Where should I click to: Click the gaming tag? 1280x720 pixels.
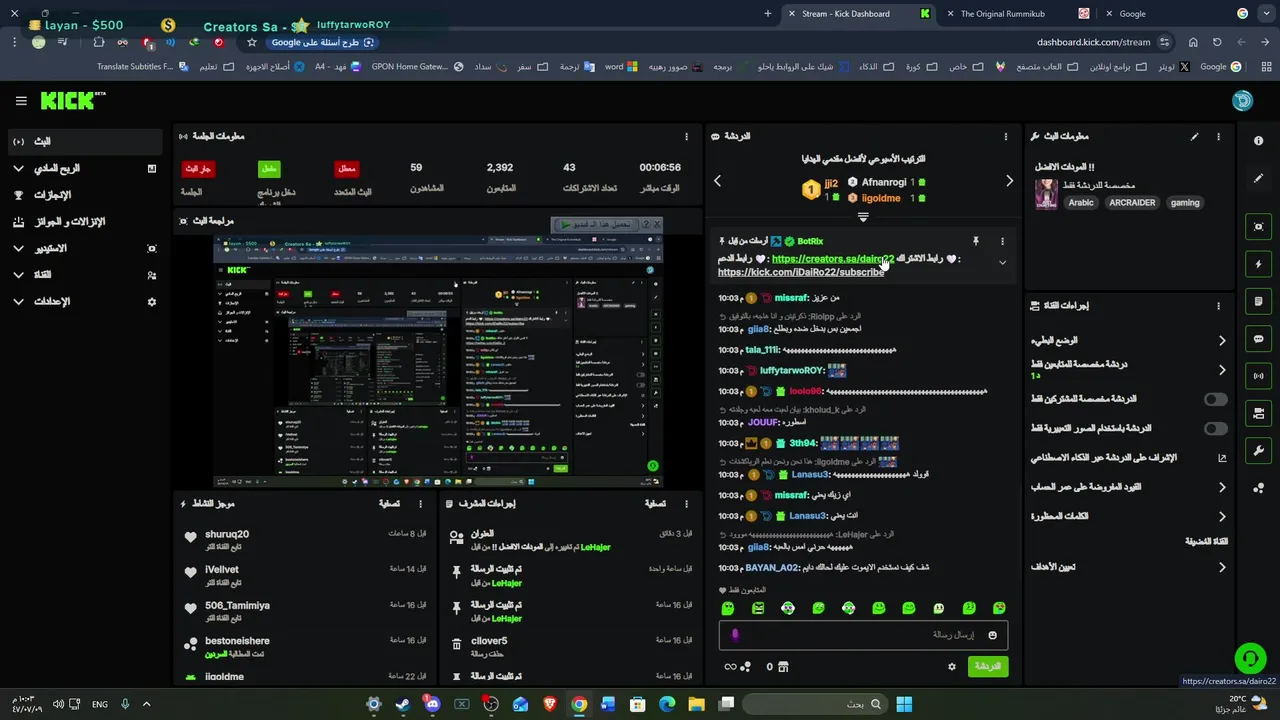[x=1185, y=203]
